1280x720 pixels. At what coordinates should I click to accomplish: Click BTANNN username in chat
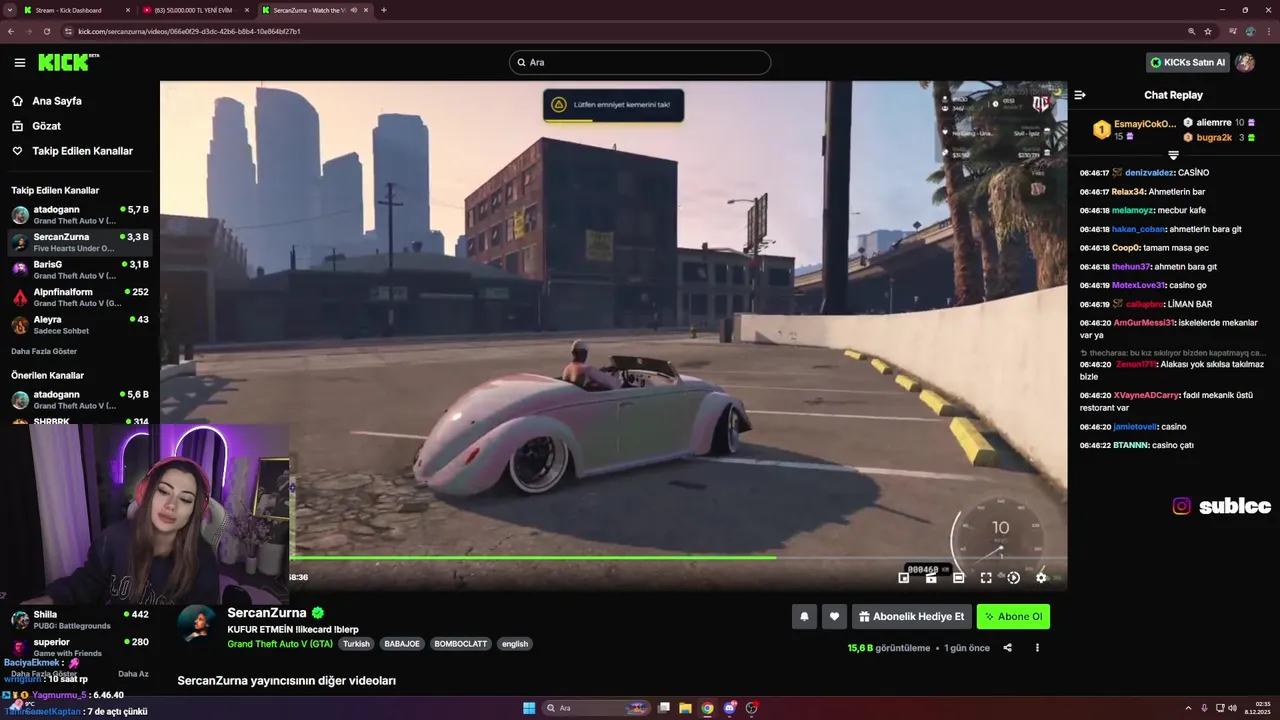[x=1131, y=445]
